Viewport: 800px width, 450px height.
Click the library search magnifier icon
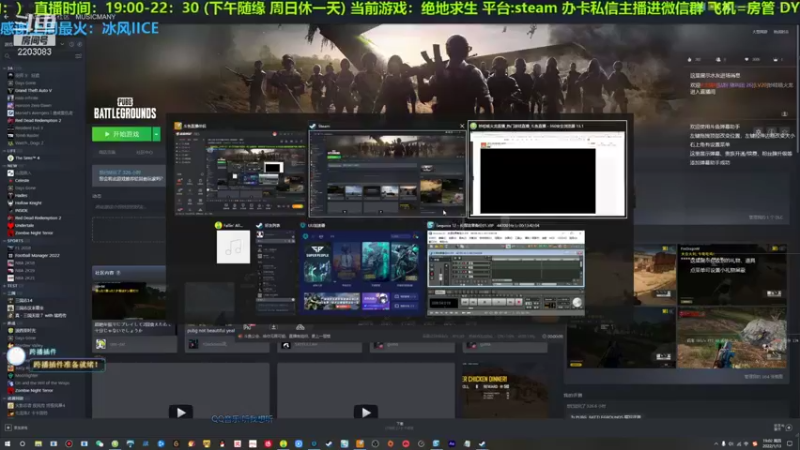(7, 56)
